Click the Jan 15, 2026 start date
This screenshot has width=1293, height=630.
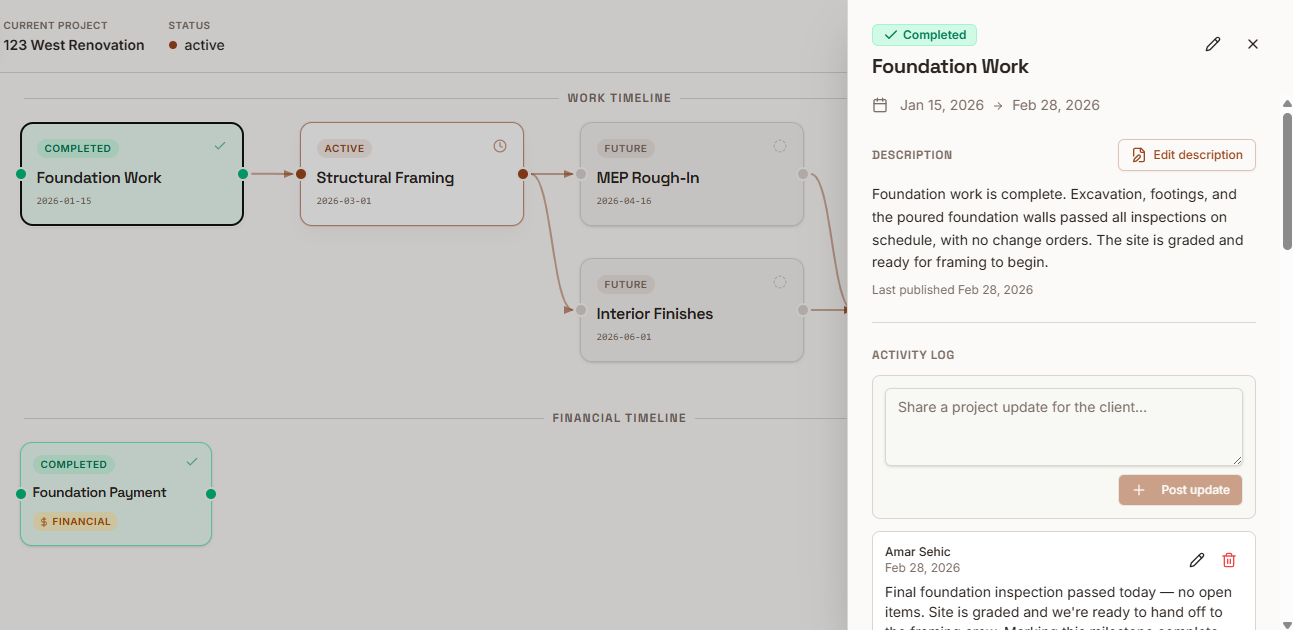(942, 105)
